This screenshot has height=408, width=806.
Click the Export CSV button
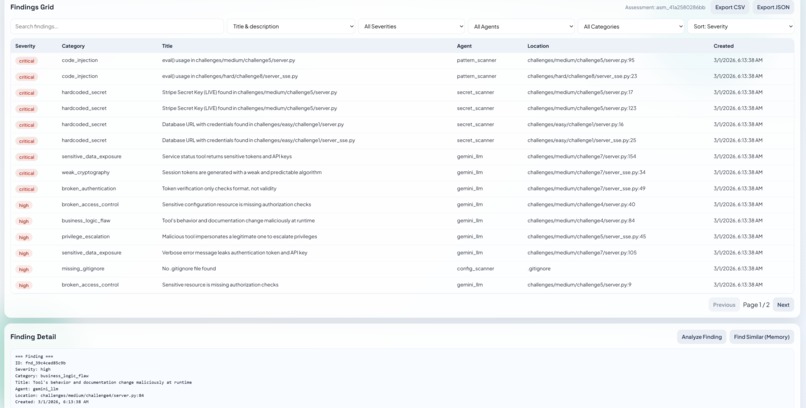(729, 7)
